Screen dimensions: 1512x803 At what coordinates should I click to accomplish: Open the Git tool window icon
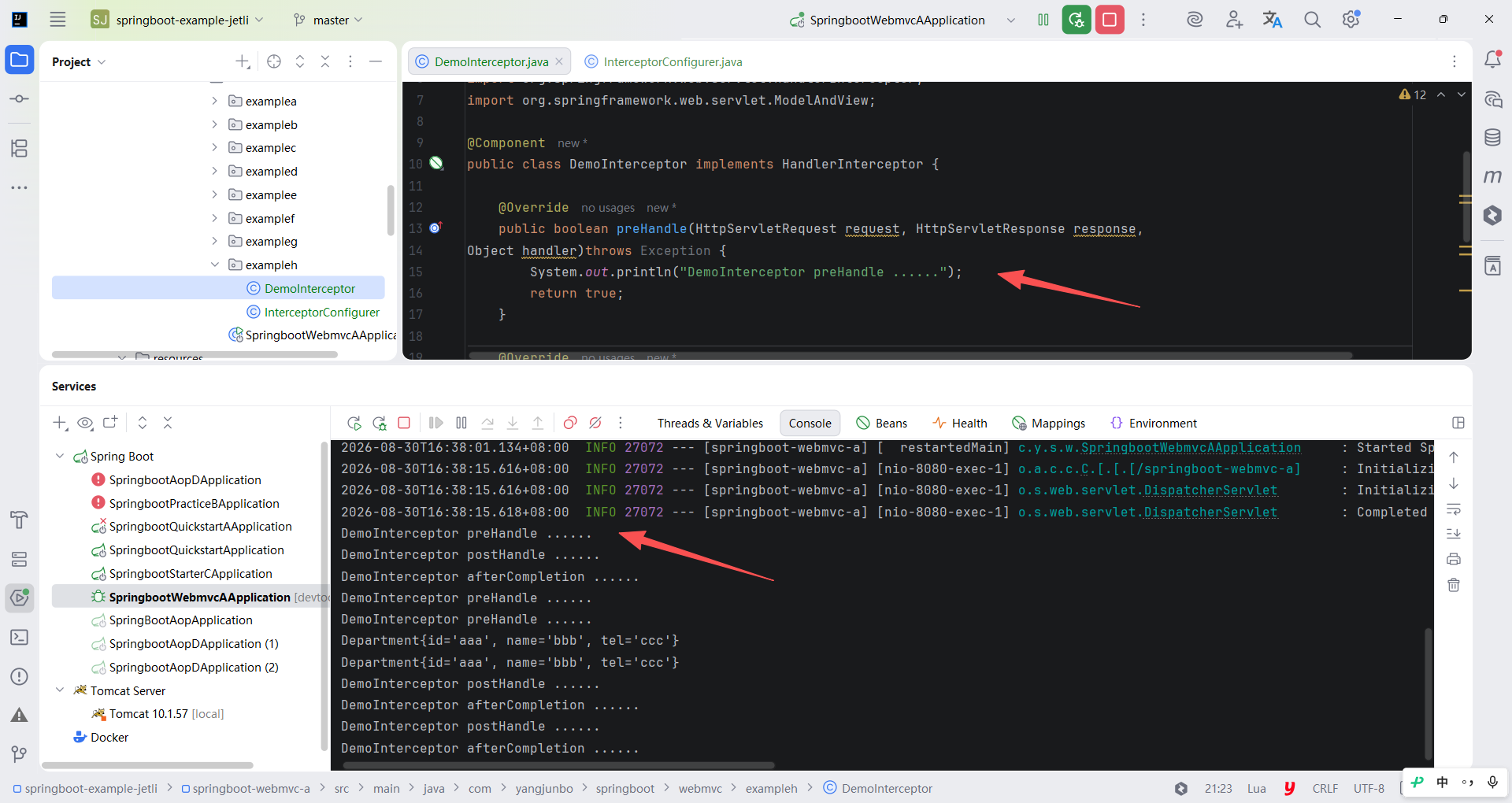click(20, 754)
